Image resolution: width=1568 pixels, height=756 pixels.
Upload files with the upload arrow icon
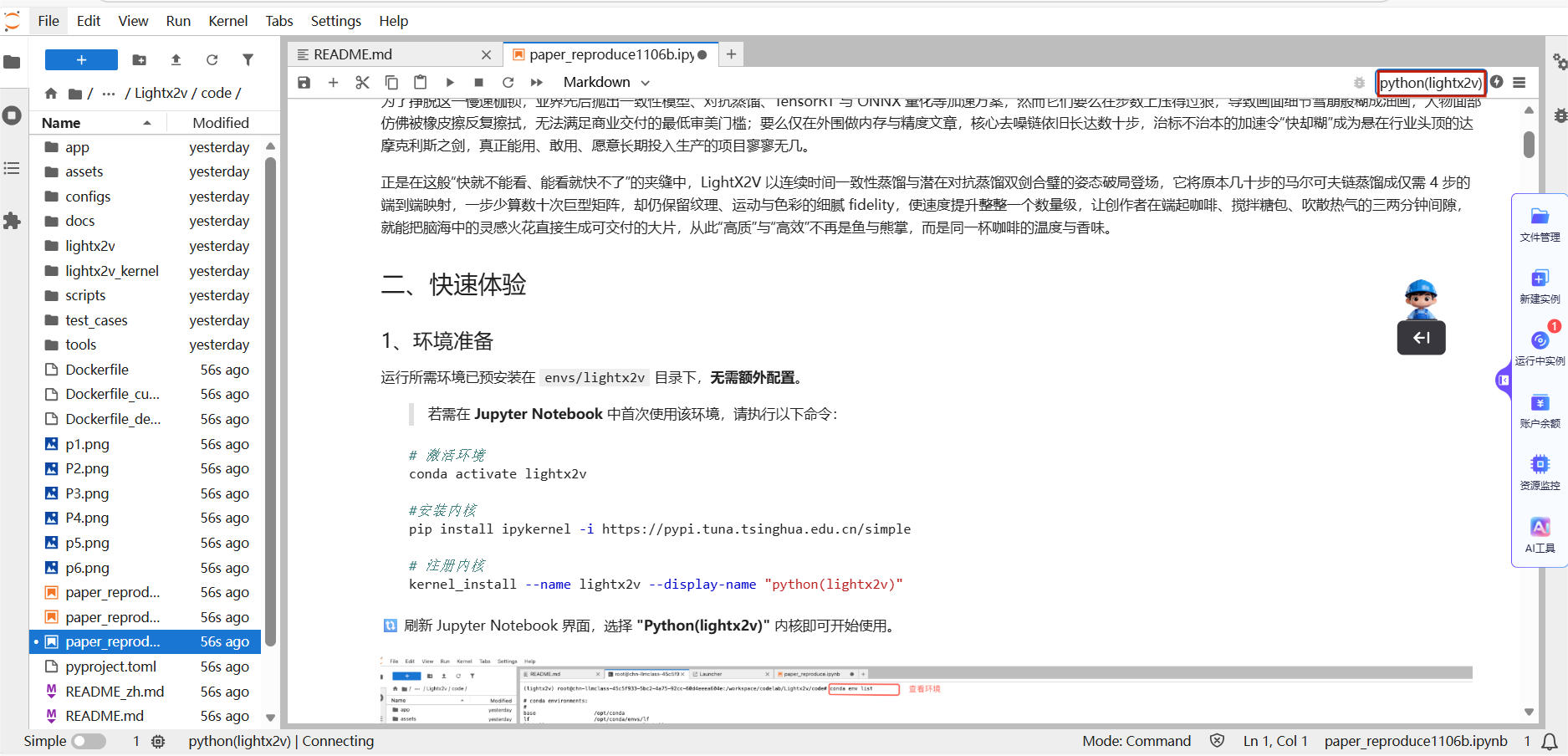click(176, 59)
